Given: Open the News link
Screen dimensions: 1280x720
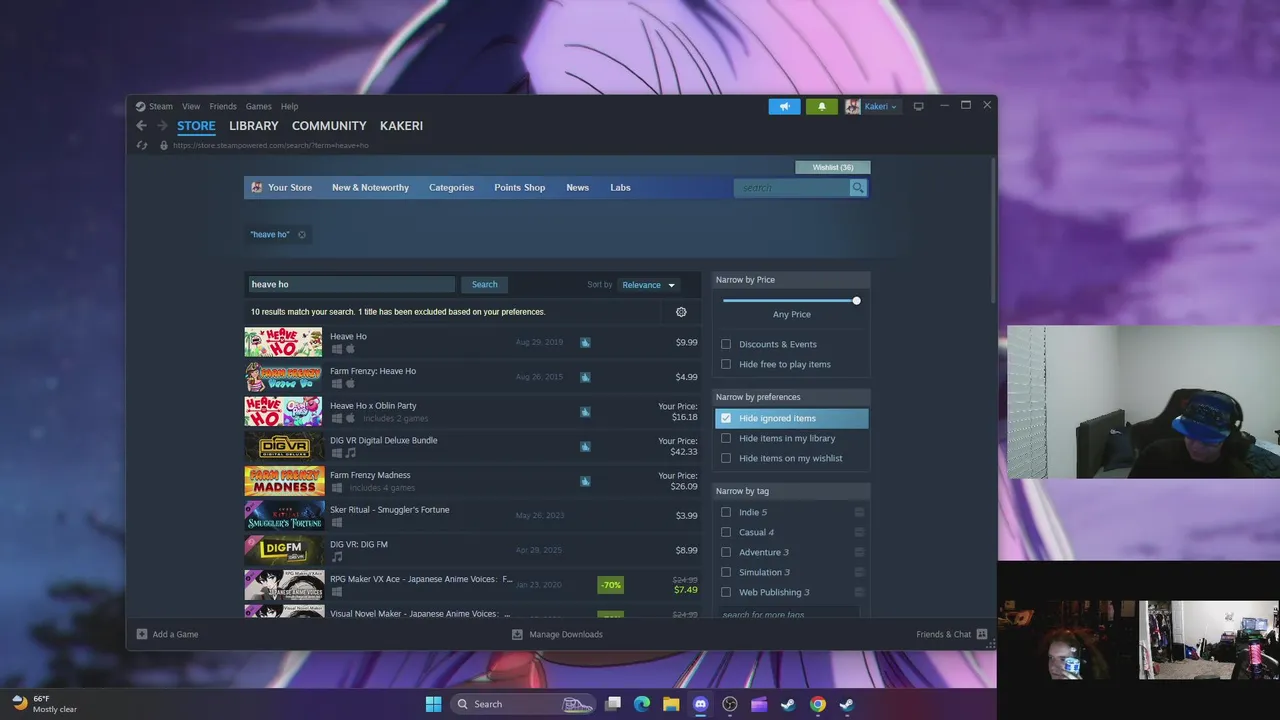Looking at the screenshot, I should [x=577, y=188].
